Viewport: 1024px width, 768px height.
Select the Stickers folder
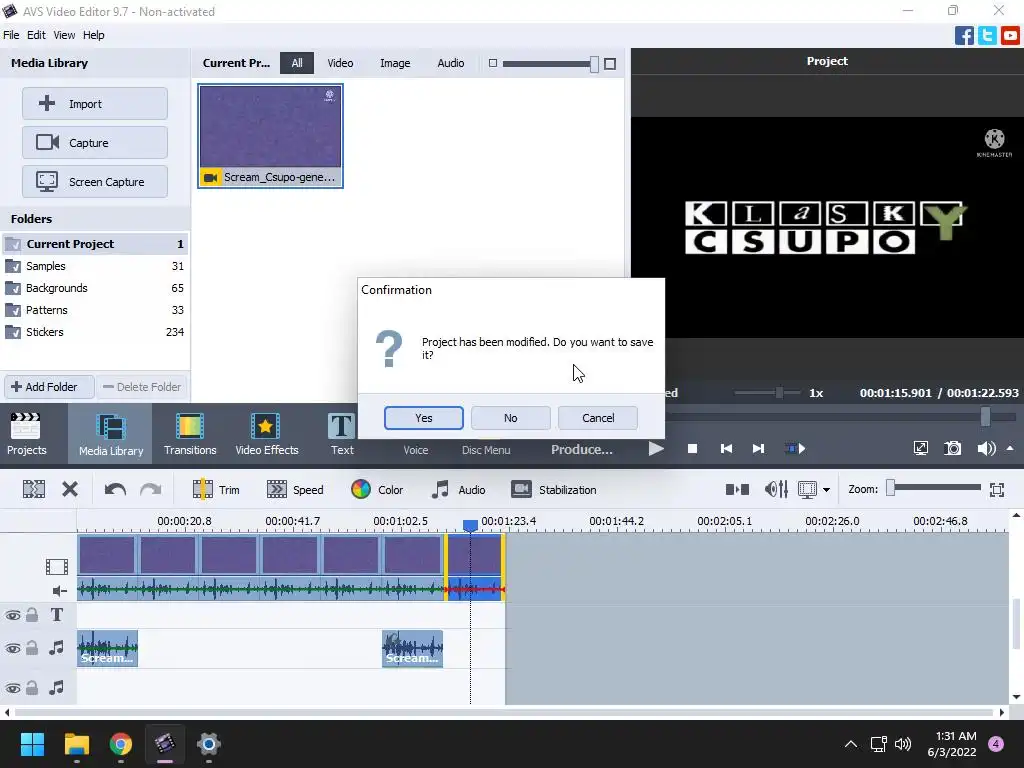pyautogui.click(x=95, y=332)
